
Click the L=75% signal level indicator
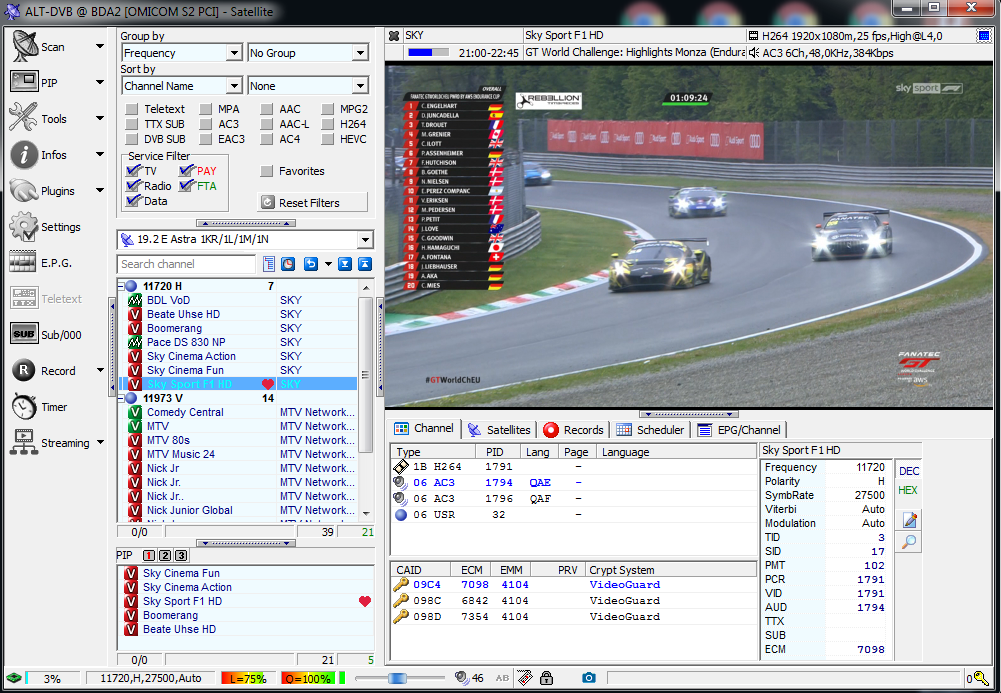click(x=248, y=678)
